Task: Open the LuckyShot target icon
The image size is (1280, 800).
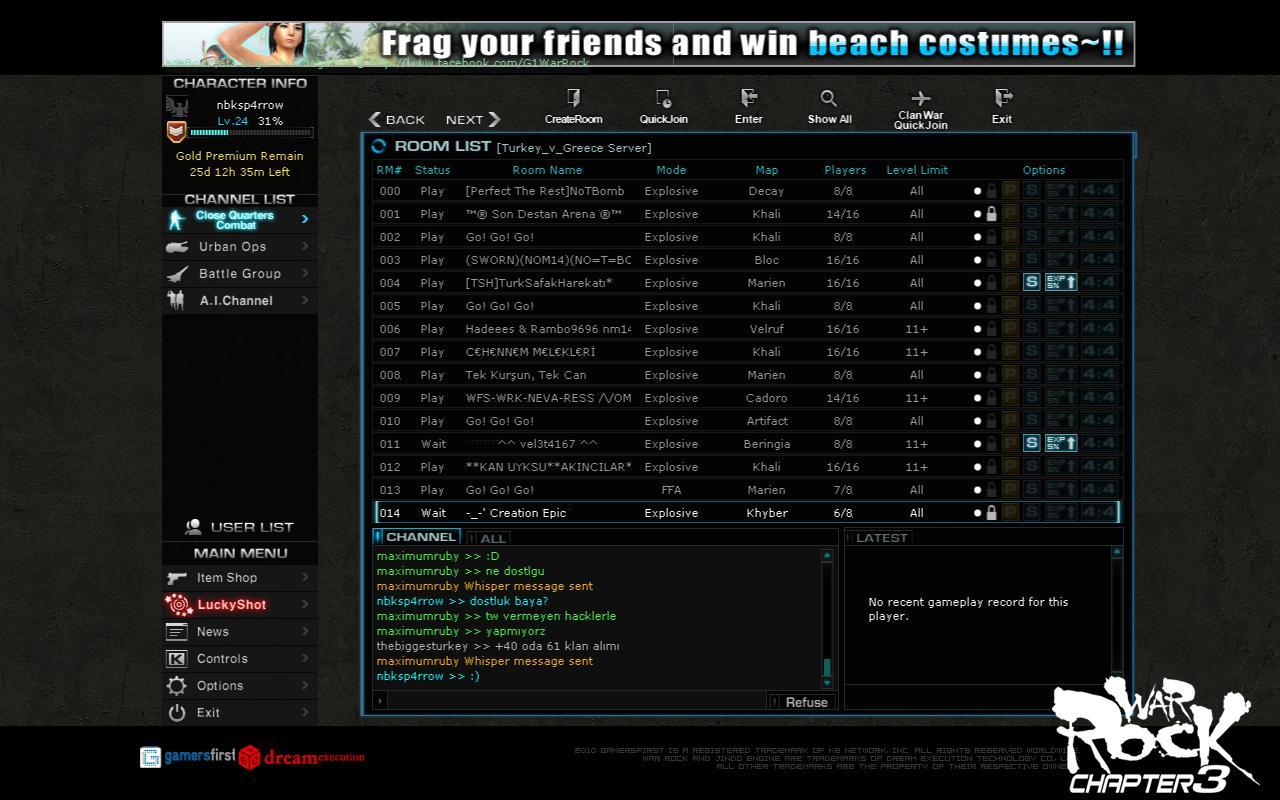Action: tap(178, 604)
